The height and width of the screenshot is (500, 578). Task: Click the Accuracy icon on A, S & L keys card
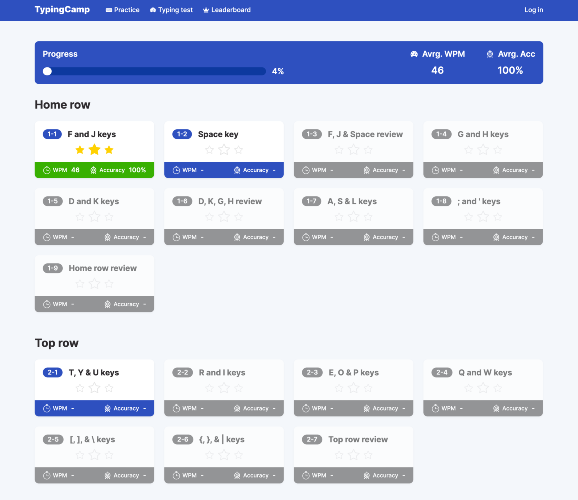click(366, 237)
